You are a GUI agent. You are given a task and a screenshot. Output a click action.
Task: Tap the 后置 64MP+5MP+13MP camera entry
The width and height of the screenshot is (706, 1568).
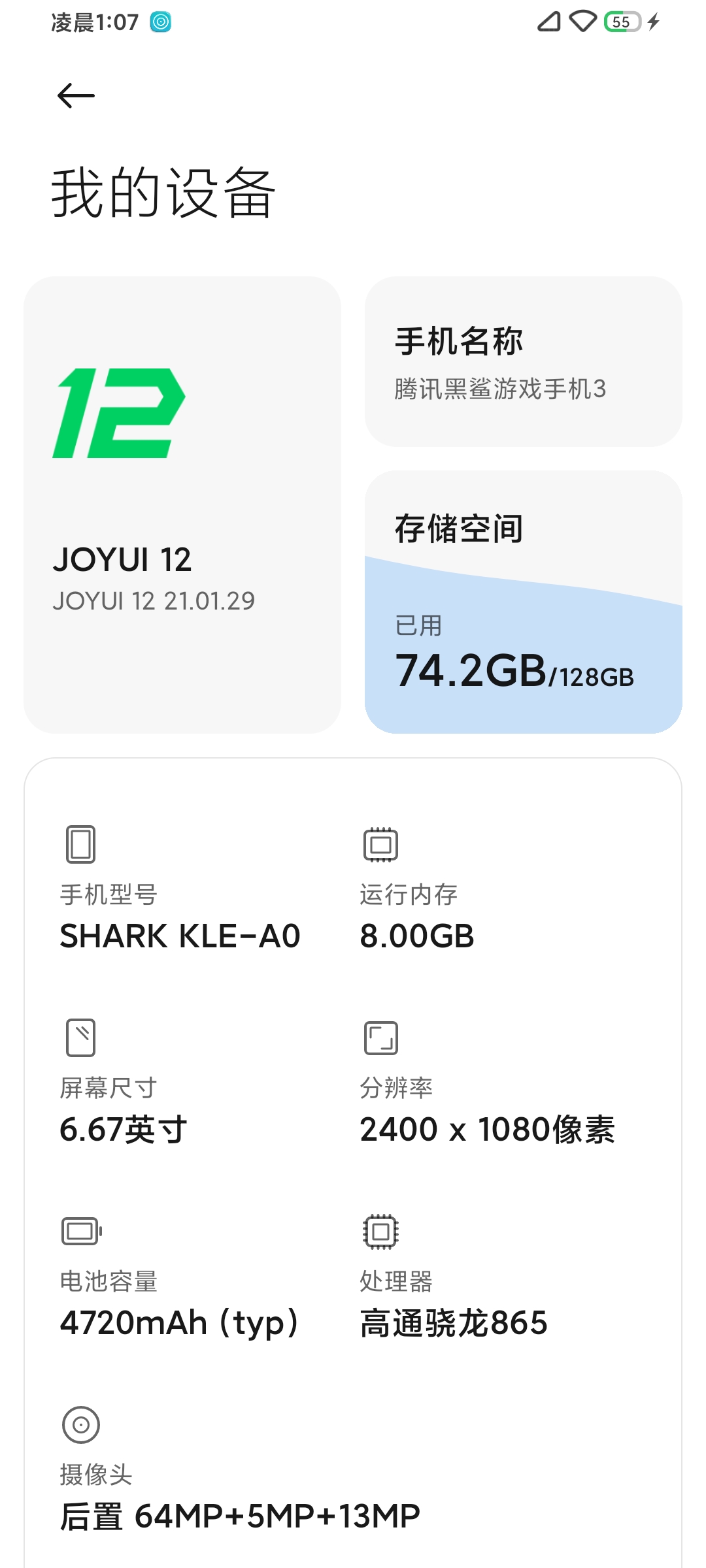240,1516
